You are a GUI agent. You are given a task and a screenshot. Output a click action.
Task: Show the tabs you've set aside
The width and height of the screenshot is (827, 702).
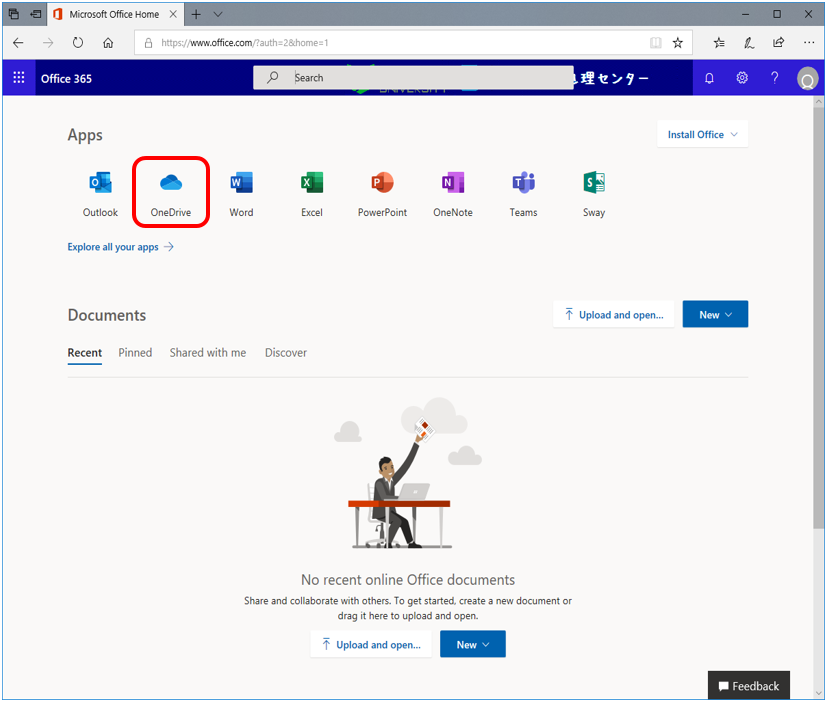point(14,14)
